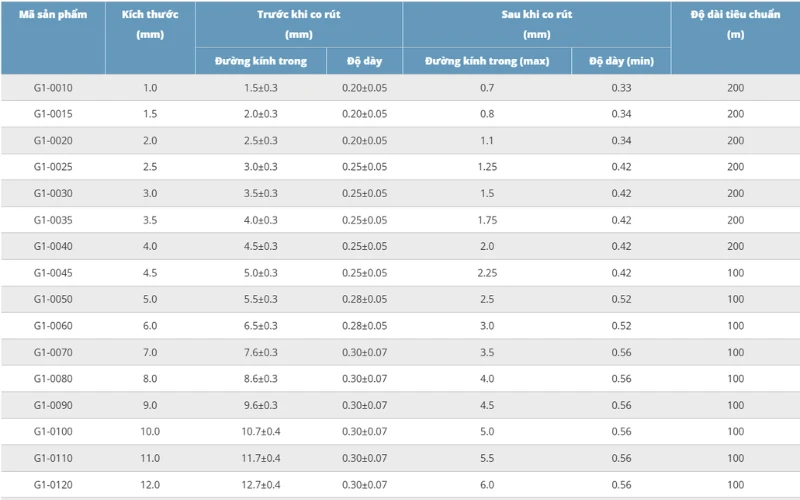Select the 1.75 max inner diameter value

(x=487, y=220)
